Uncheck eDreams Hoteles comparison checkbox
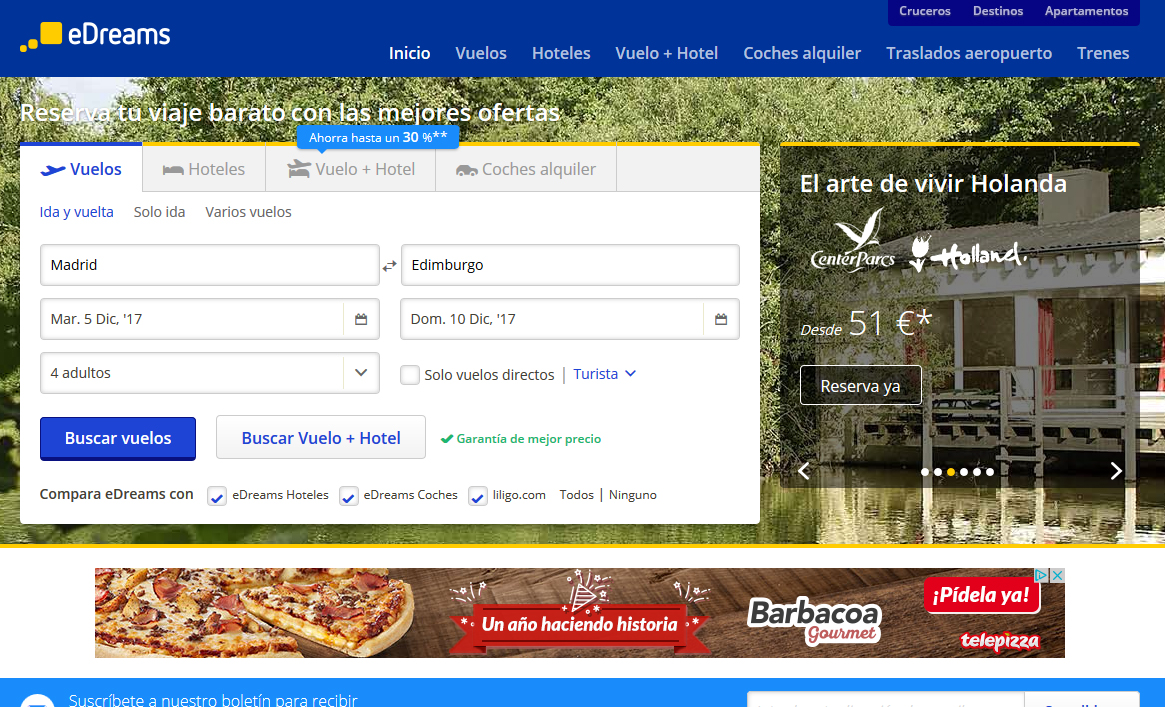 point(217,496)
